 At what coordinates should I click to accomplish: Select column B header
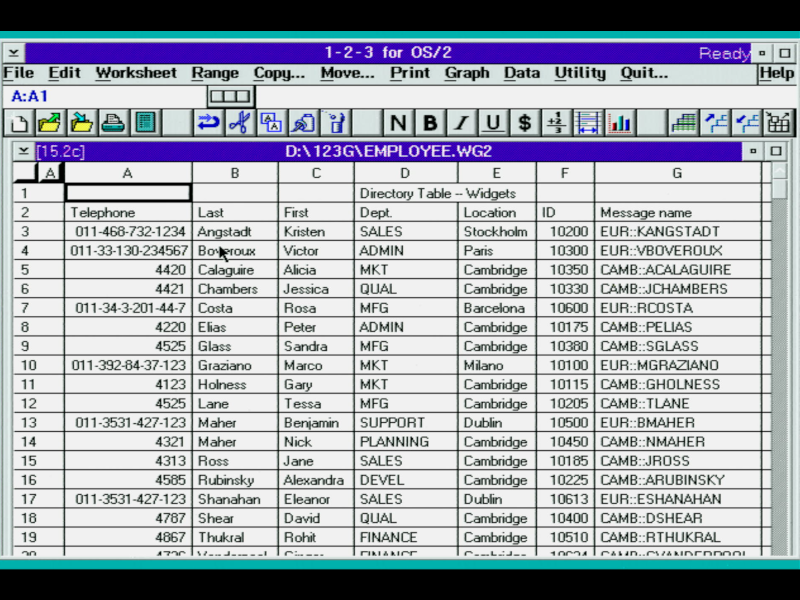235,173
